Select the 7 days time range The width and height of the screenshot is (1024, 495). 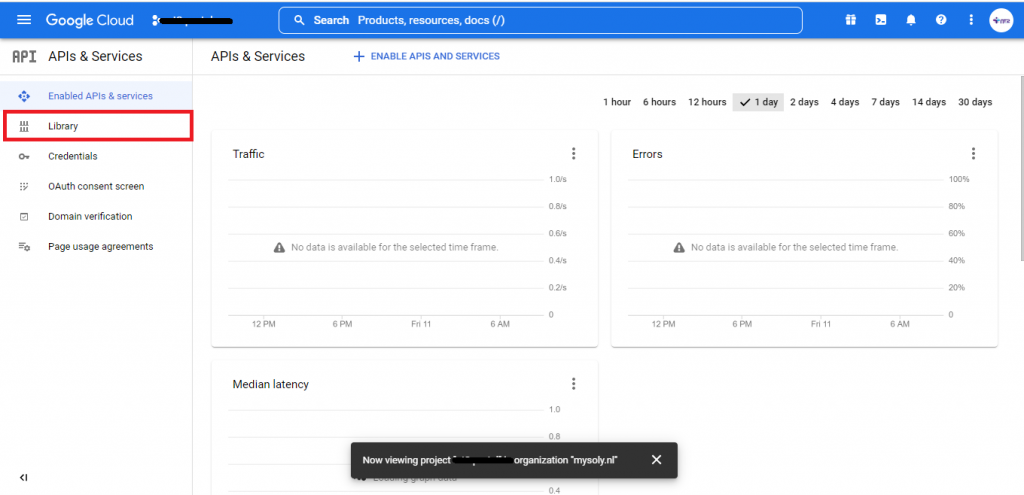coord(885,102)
